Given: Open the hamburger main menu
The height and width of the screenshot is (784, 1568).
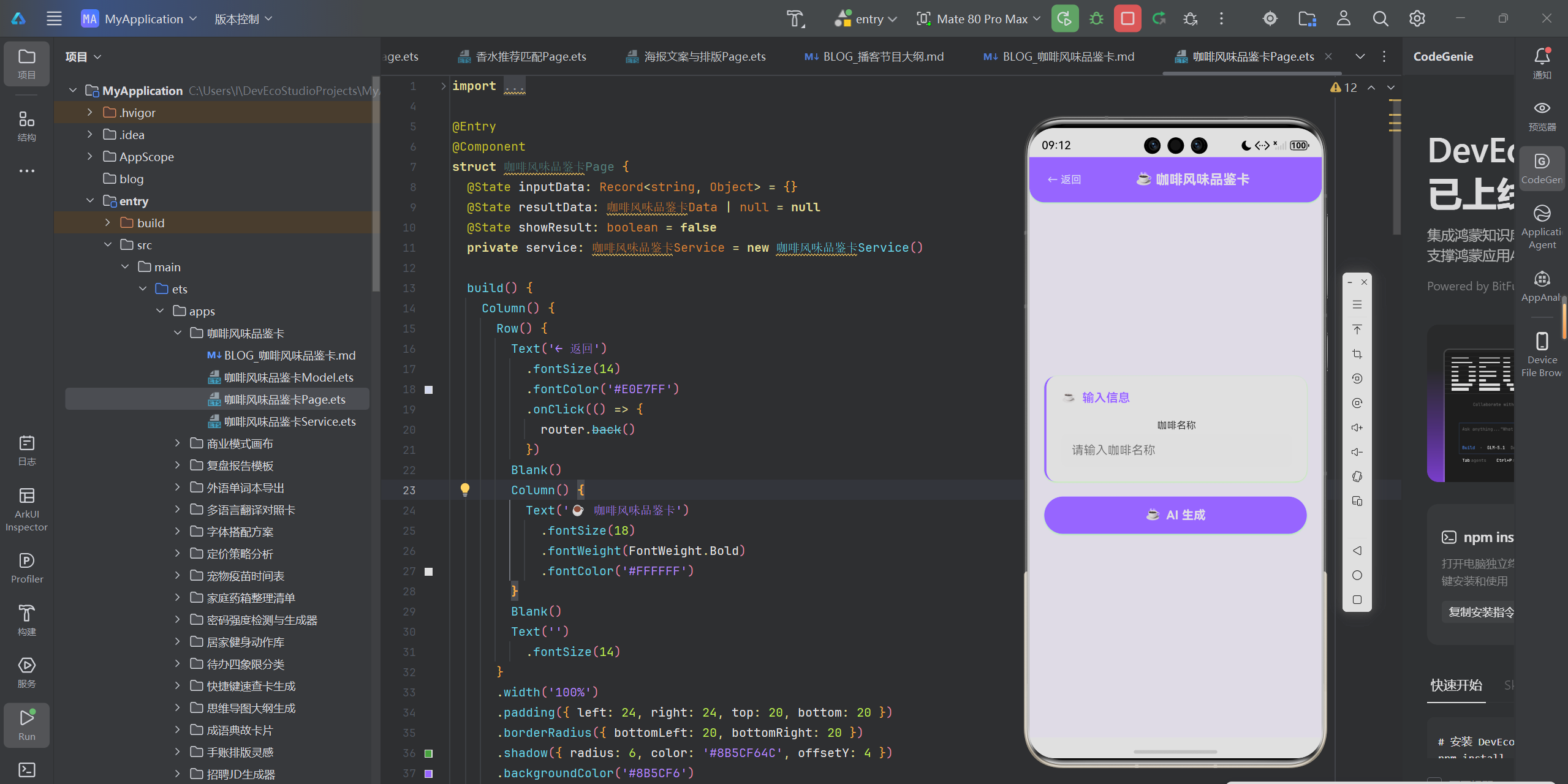Looking at the screenshot, I should (54, 19).
